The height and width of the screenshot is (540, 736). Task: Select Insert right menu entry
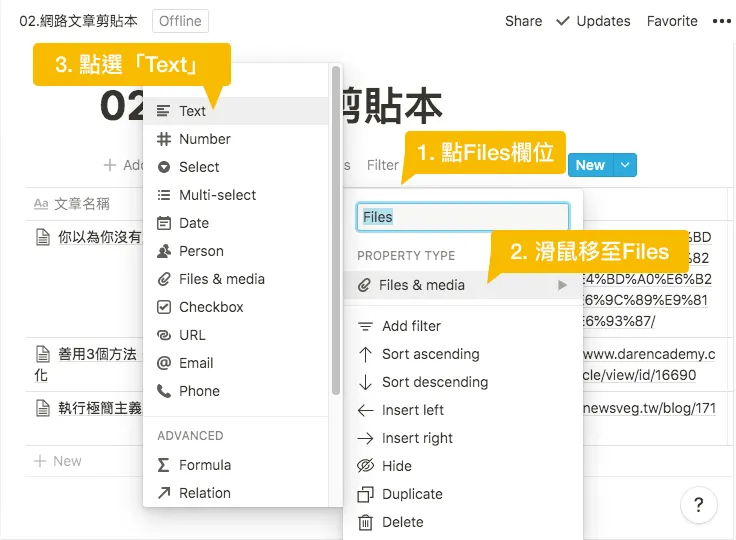(463, 438)
